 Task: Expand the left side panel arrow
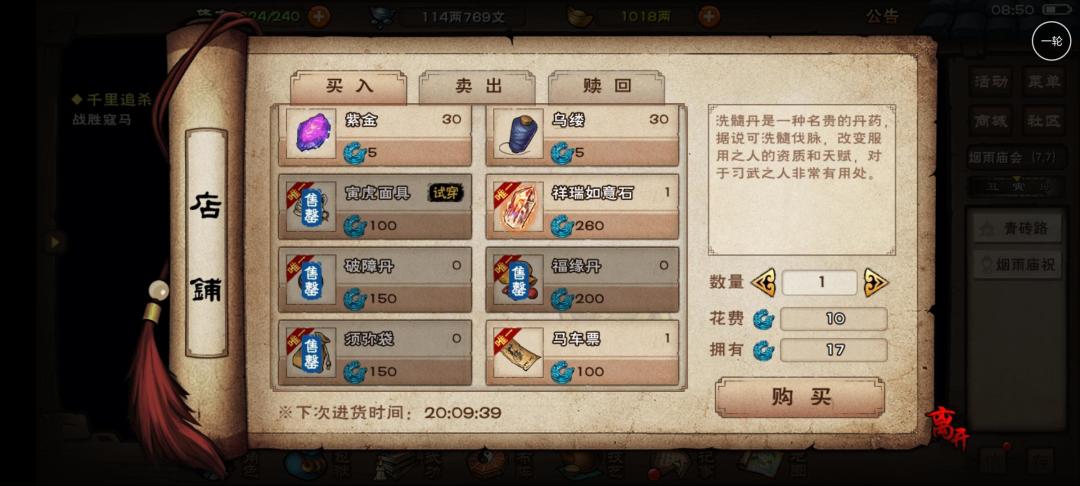(54, 242)
